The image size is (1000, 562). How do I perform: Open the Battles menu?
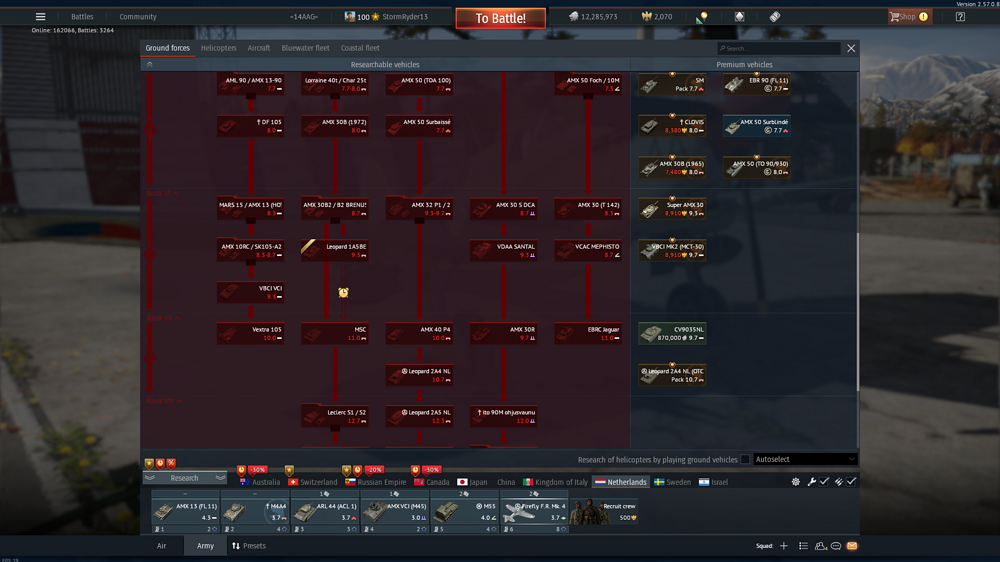click(x=82, y=17)
